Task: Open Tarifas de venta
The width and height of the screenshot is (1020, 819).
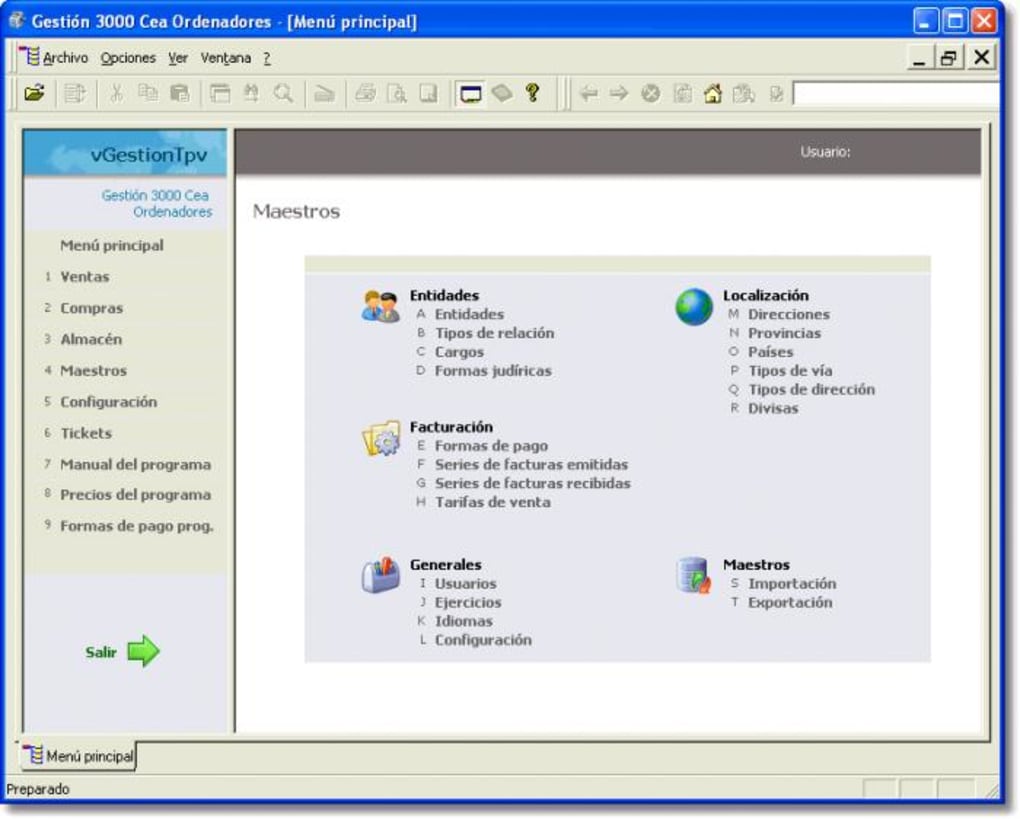Action: [492, 502]
